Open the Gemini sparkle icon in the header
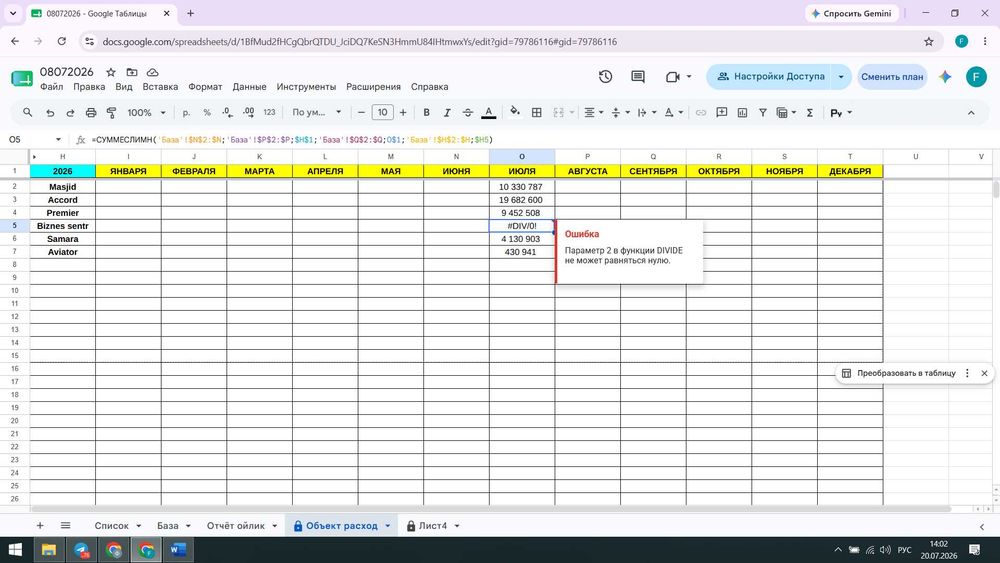The width and height of the screenshot is (1000, 563). [945, 77]
